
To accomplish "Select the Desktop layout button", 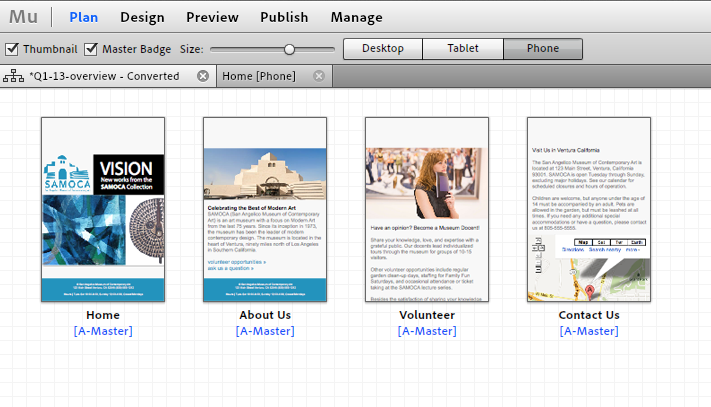I will [383, 48].
